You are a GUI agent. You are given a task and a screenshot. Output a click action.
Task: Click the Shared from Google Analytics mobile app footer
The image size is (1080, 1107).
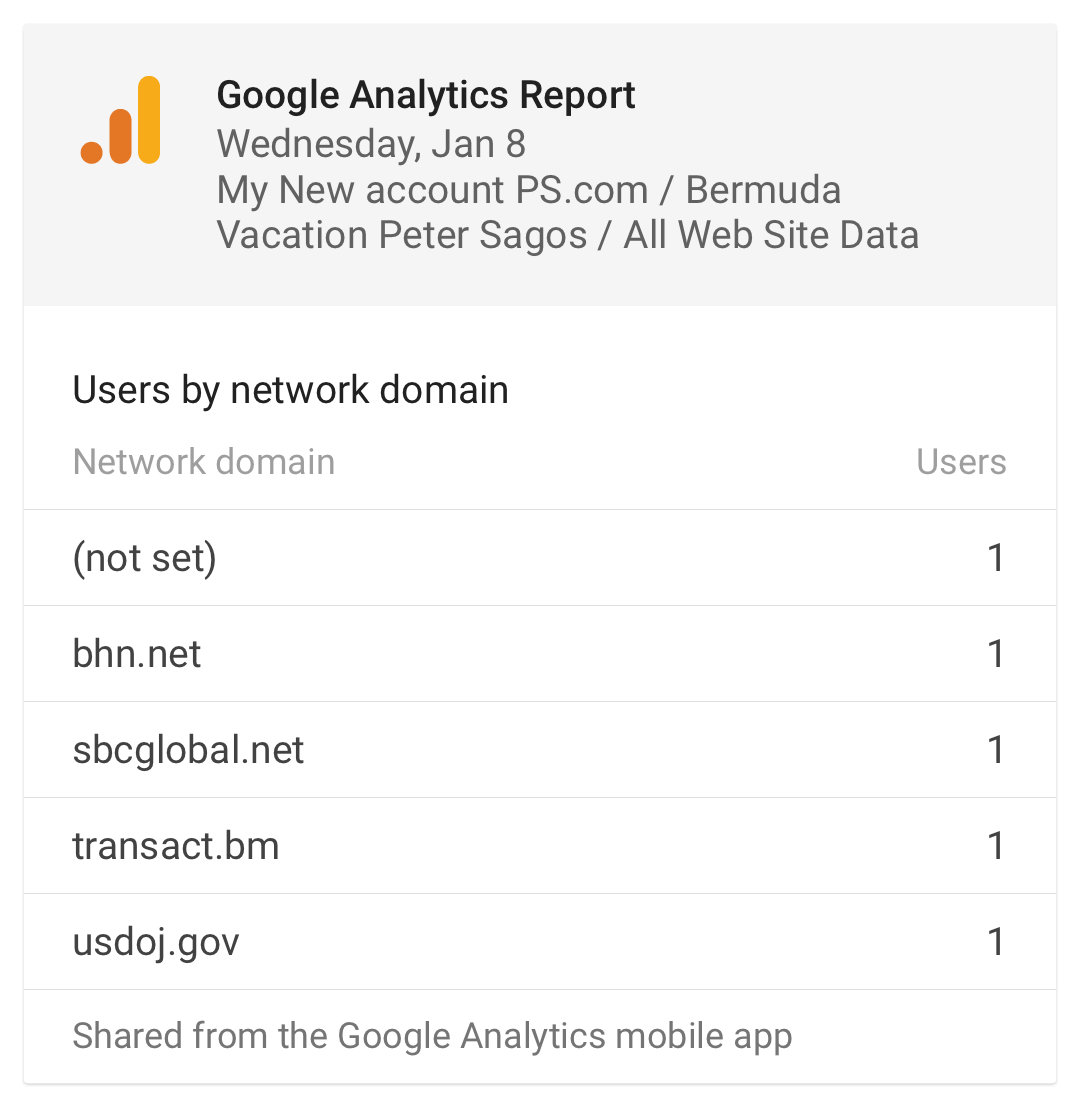click(432, 1036)
